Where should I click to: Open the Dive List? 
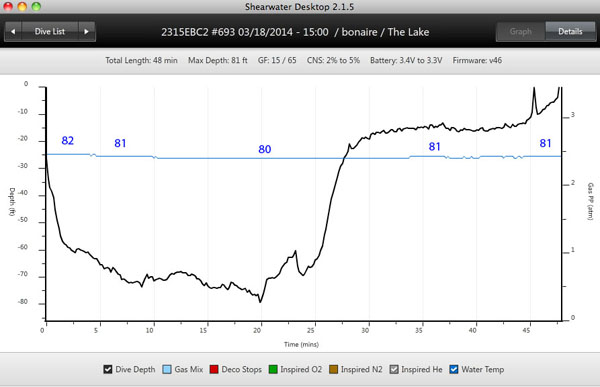(x=50, y=31)
